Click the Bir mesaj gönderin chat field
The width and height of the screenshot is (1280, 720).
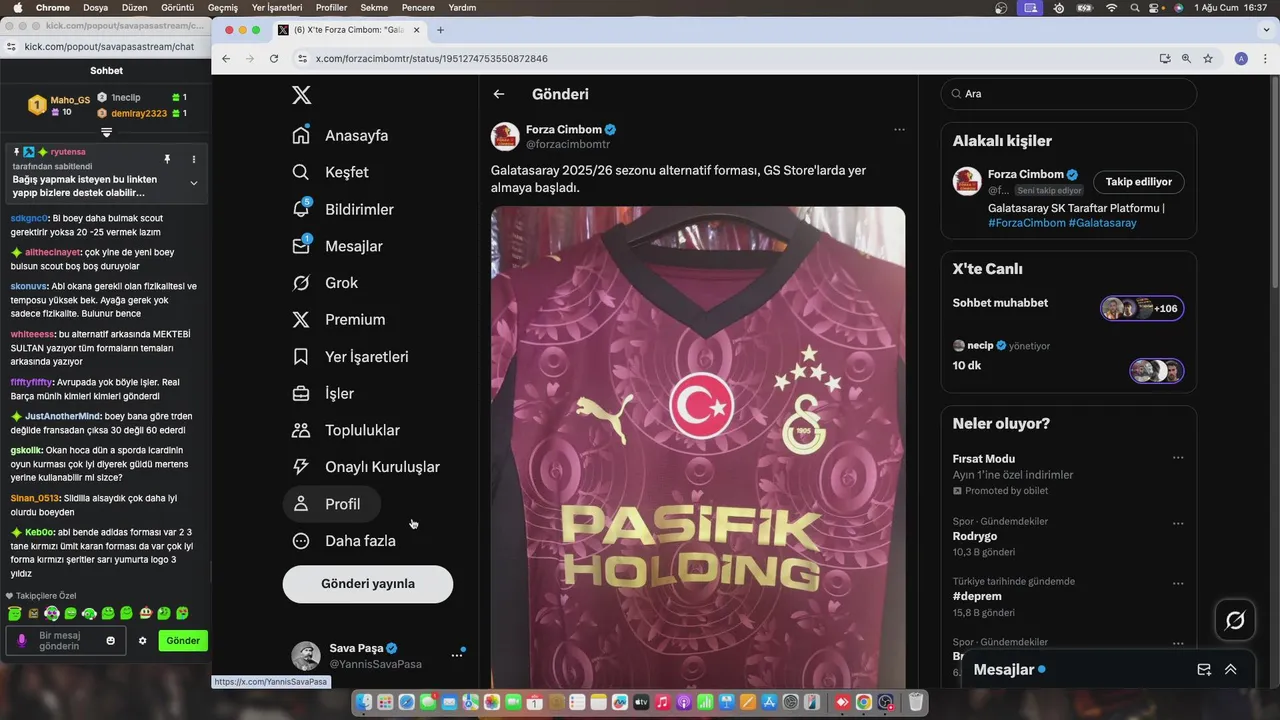(66, 641)
